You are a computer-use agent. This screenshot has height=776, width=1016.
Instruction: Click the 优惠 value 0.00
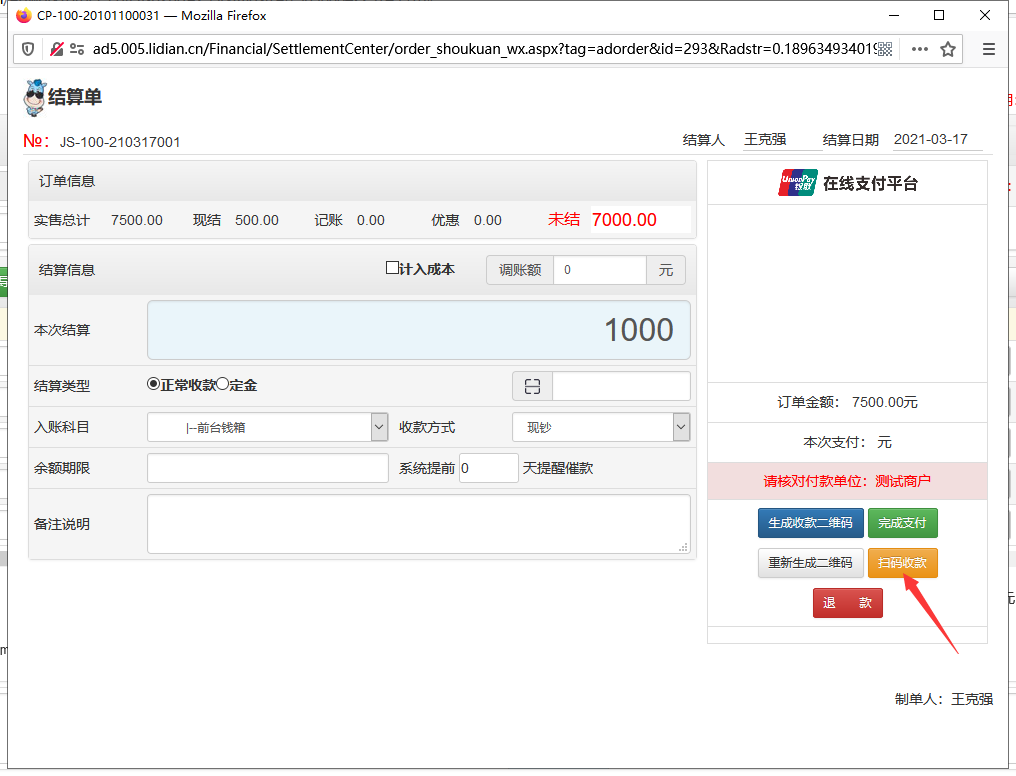click(487, 221)
